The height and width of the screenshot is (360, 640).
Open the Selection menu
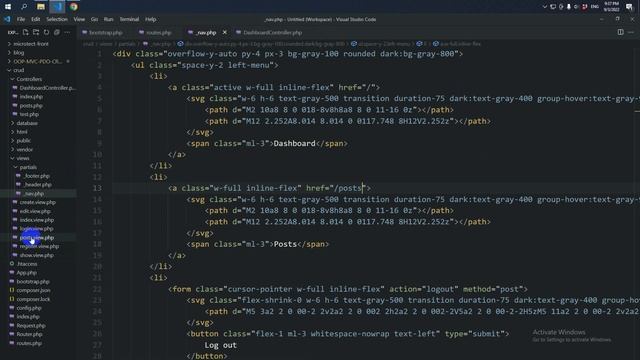coord(57,19)
